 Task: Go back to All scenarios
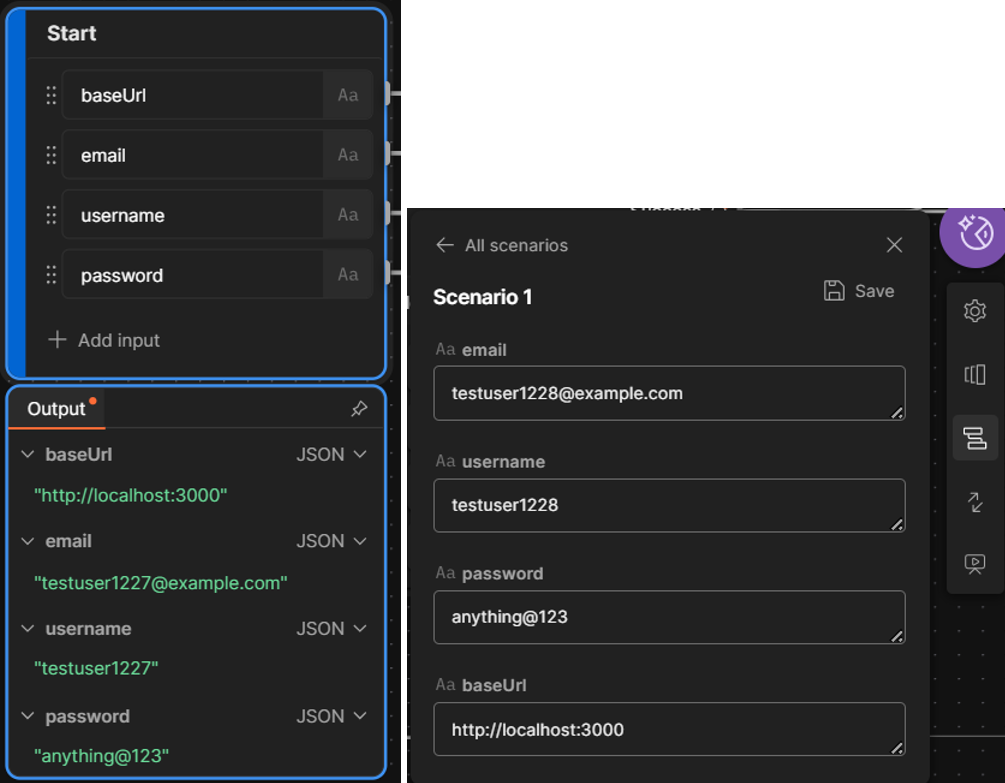502,246
